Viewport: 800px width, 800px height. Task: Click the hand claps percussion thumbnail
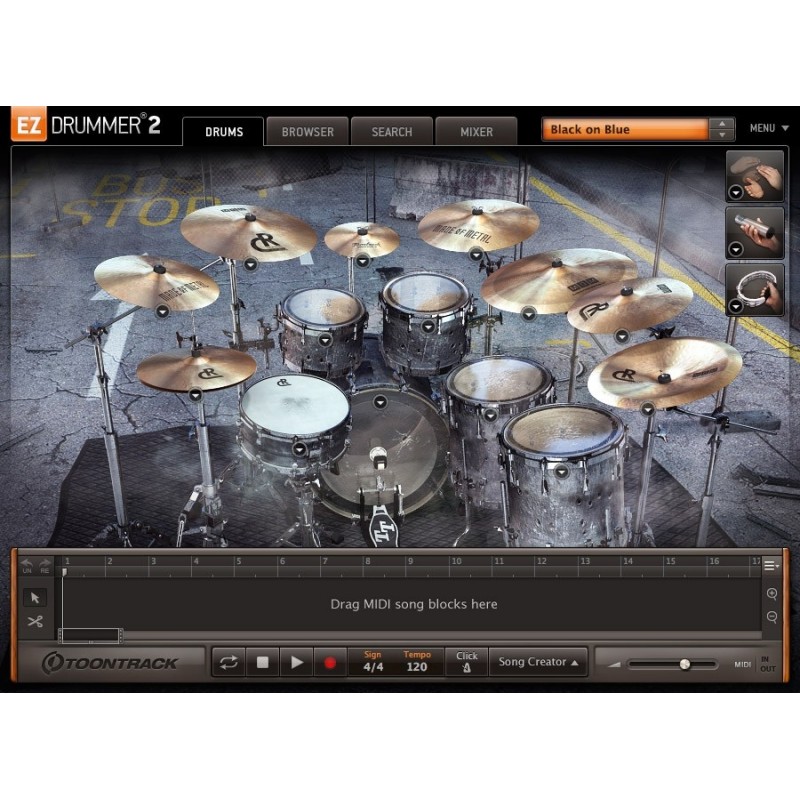(755, 175)
